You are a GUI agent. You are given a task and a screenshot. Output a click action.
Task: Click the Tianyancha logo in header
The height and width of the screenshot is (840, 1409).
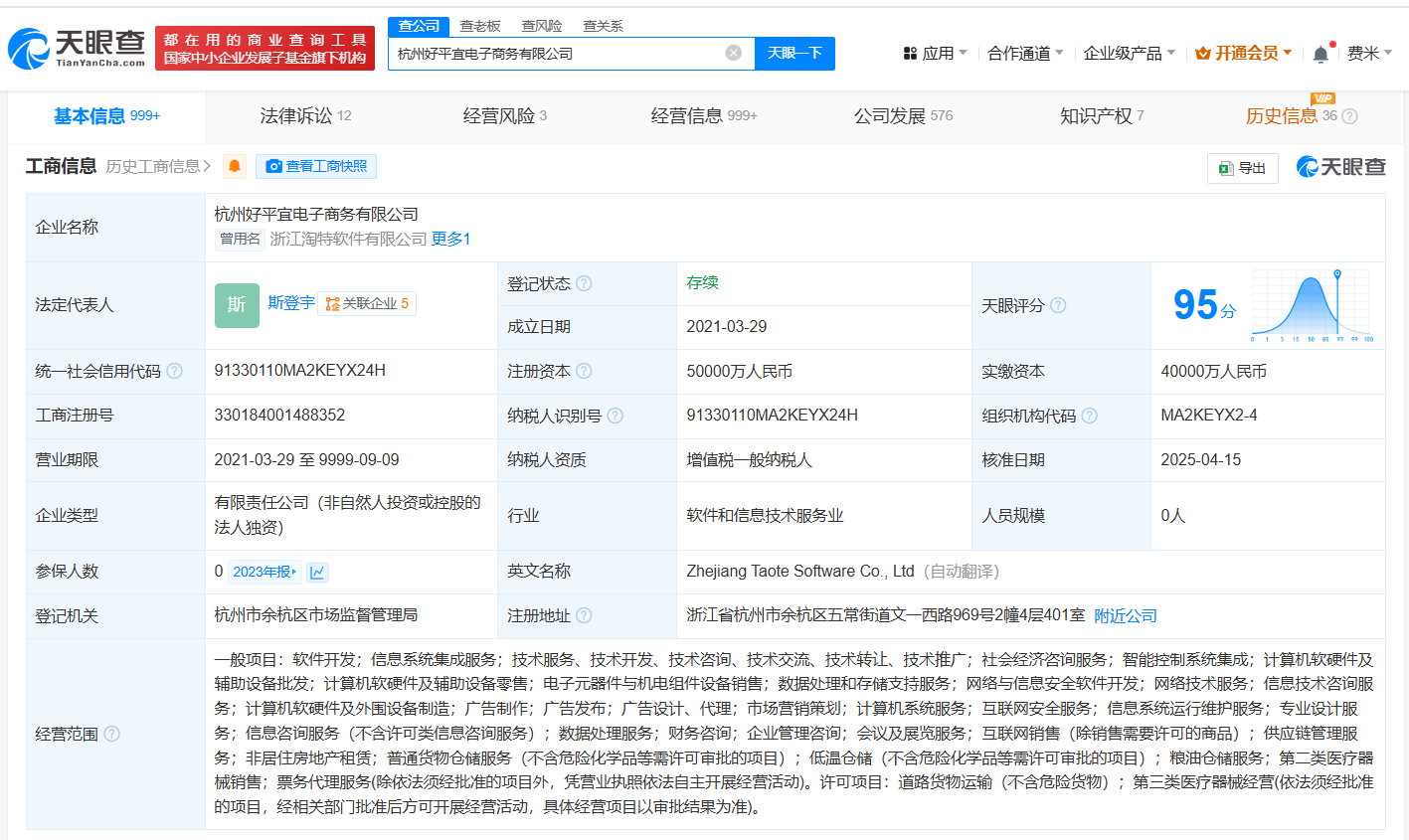coord(77,48)
